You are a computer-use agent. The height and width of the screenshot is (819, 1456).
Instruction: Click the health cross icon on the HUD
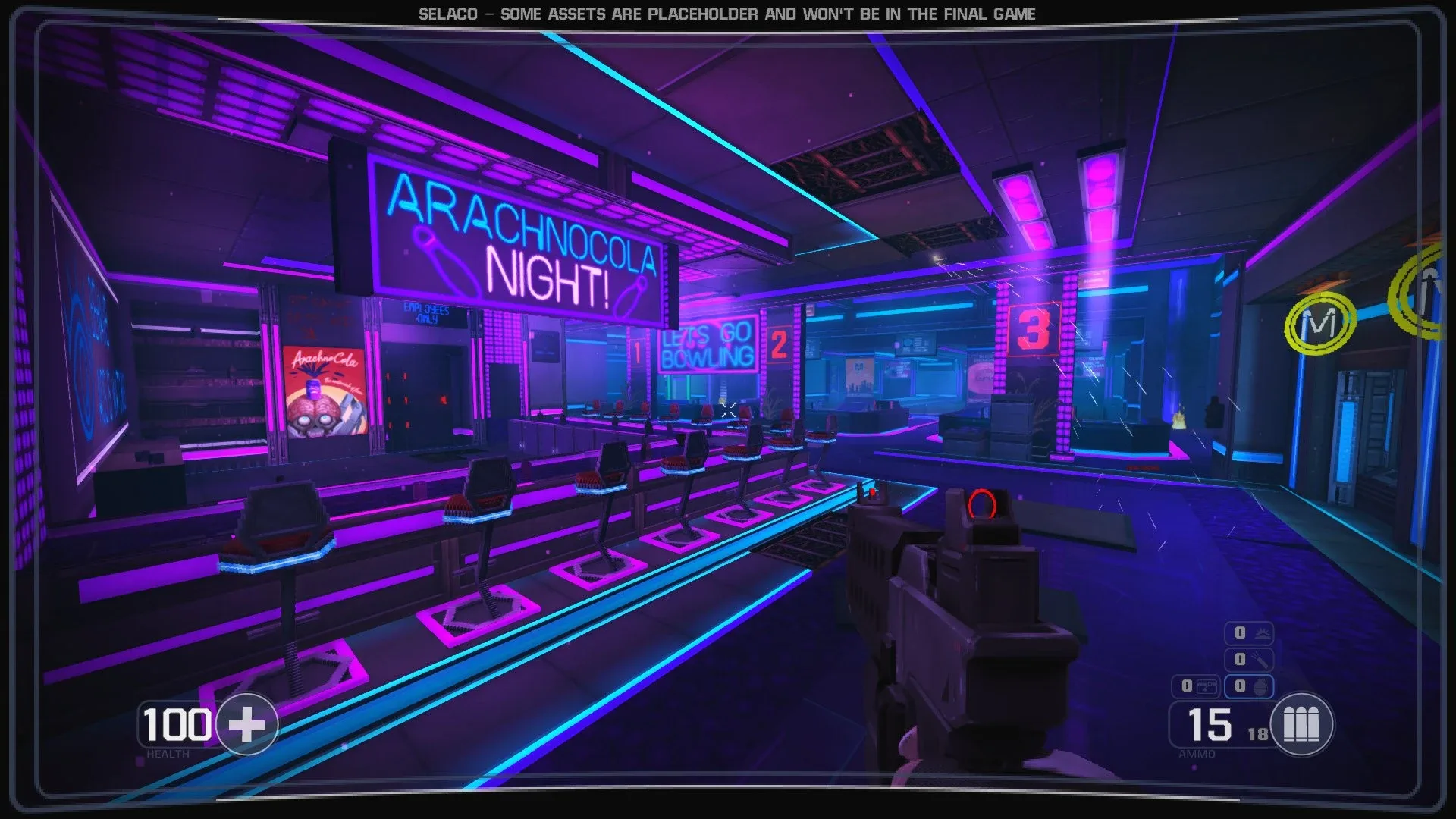248,725
